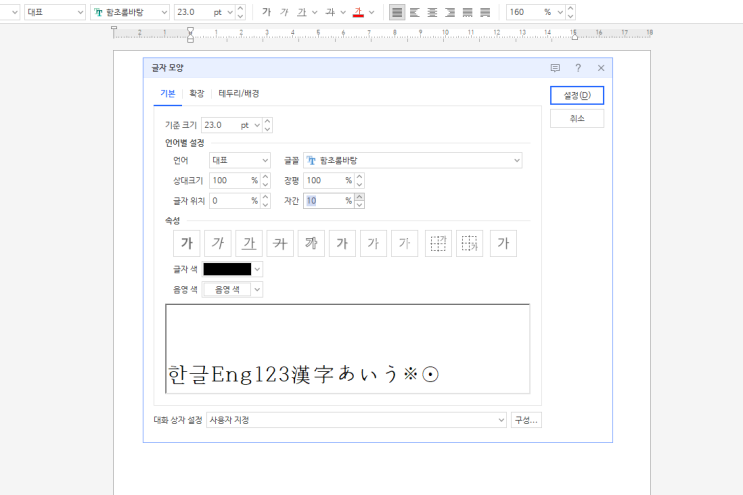Image resolution: width=743 pixels, height=495 pixels.
Task: Switch to the 기본 tab
Action: pyautogui.click(x=168, y=93)
